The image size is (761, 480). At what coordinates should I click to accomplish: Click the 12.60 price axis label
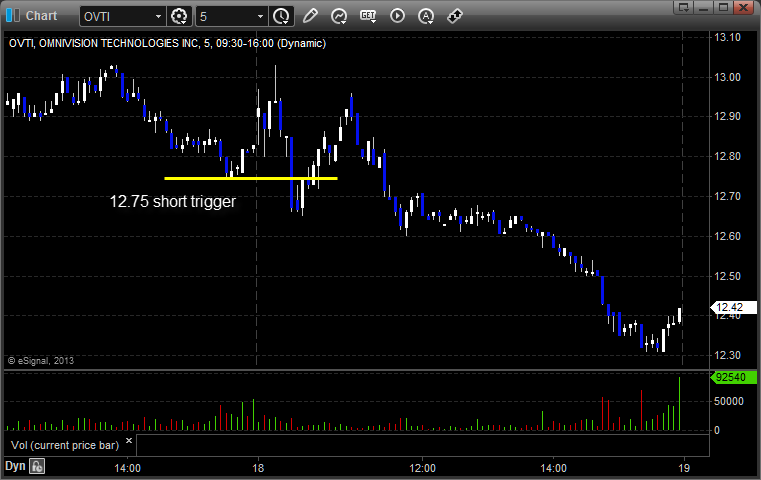click(728, 236)
